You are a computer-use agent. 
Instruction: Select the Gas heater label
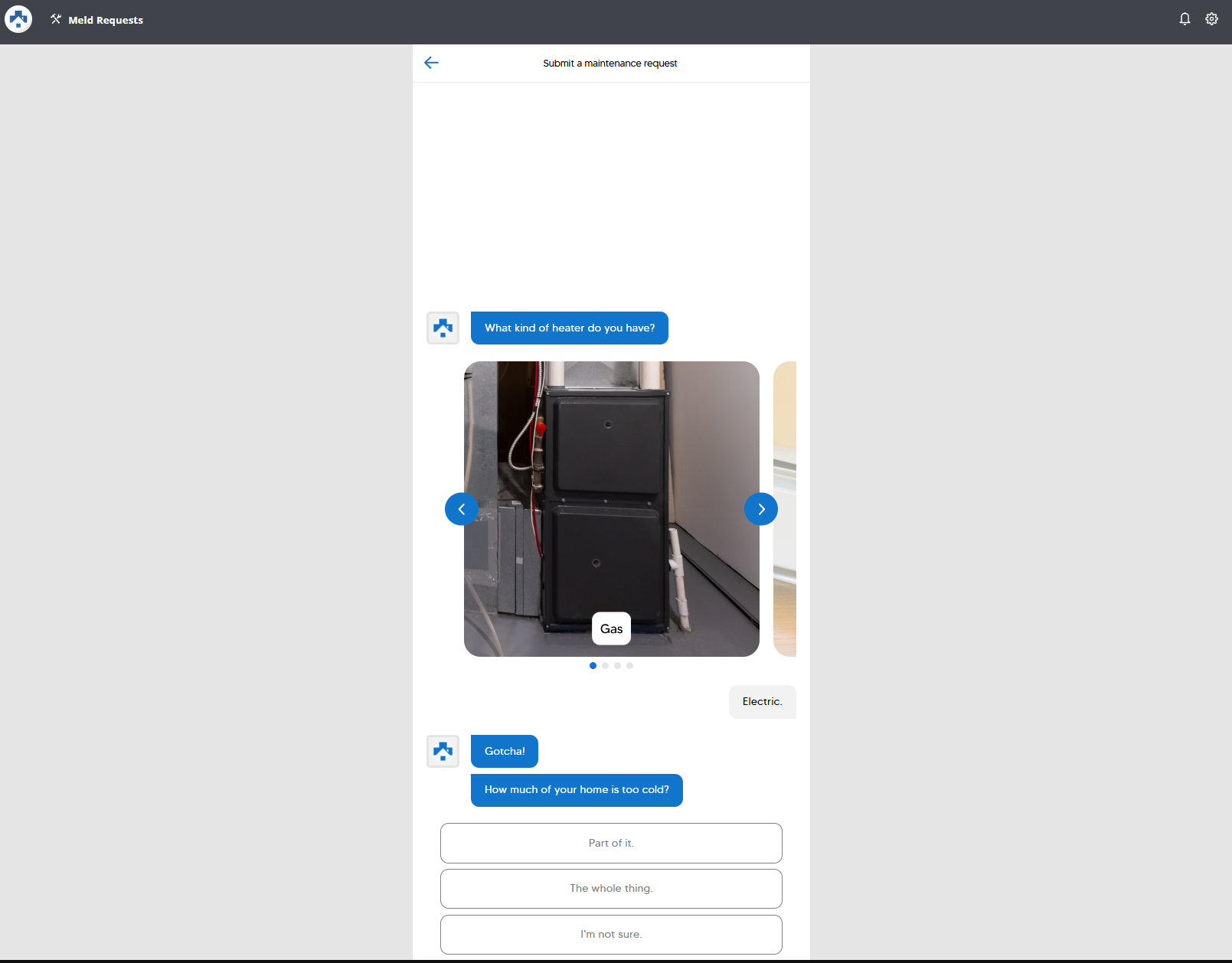coord(611,628)
